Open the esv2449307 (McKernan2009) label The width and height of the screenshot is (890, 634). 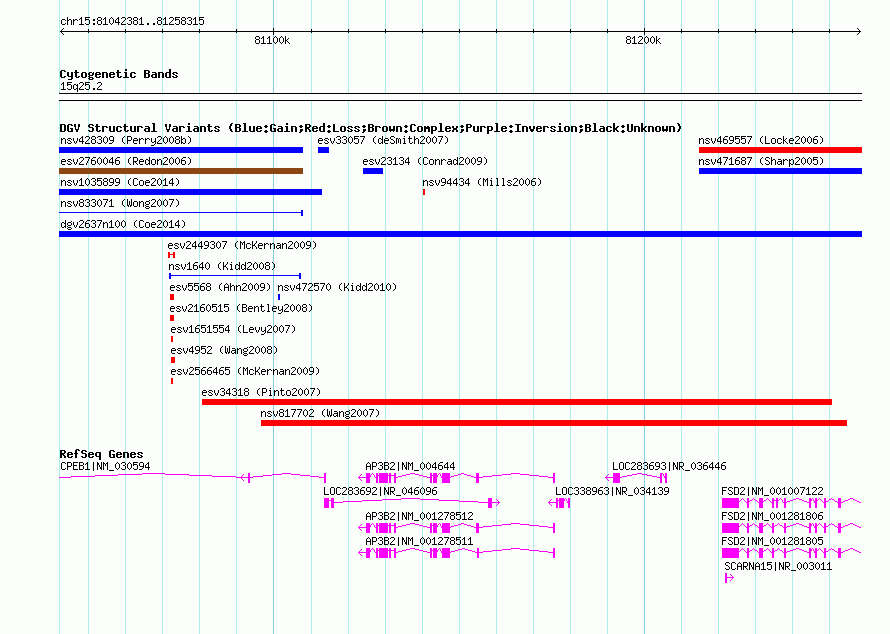coord(242,245)
